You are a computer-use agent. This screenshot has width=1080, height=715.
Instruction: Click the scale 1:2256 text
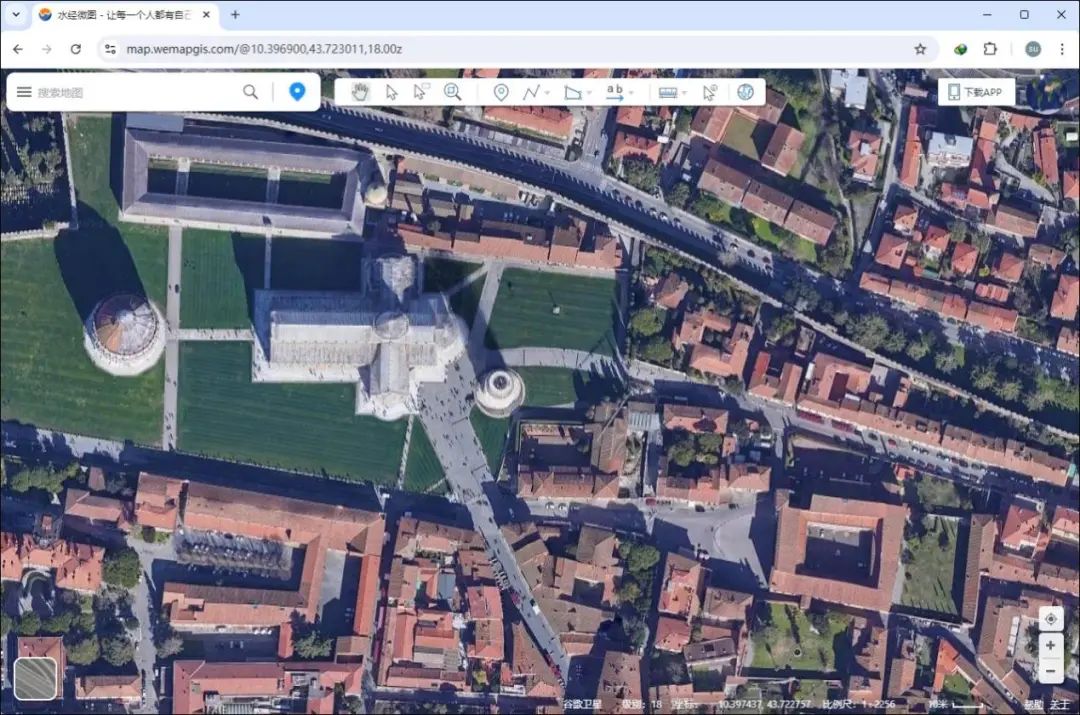[x=858, y=704]
